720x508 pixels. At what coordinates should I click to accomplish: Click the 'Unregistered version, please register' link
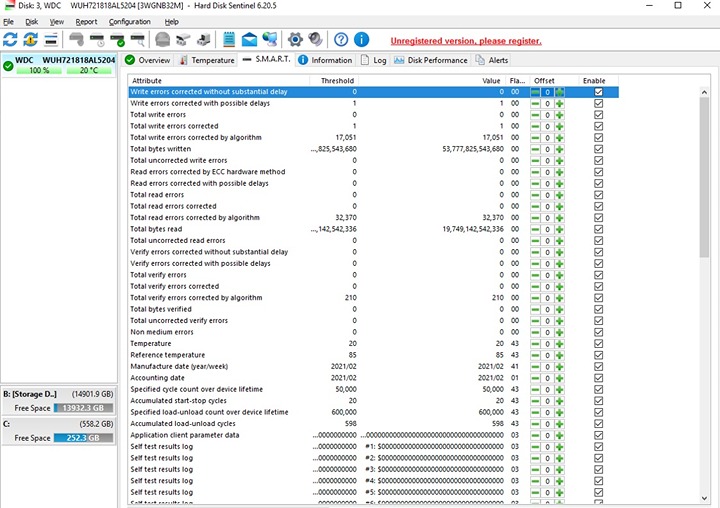(x=466, y=41)
